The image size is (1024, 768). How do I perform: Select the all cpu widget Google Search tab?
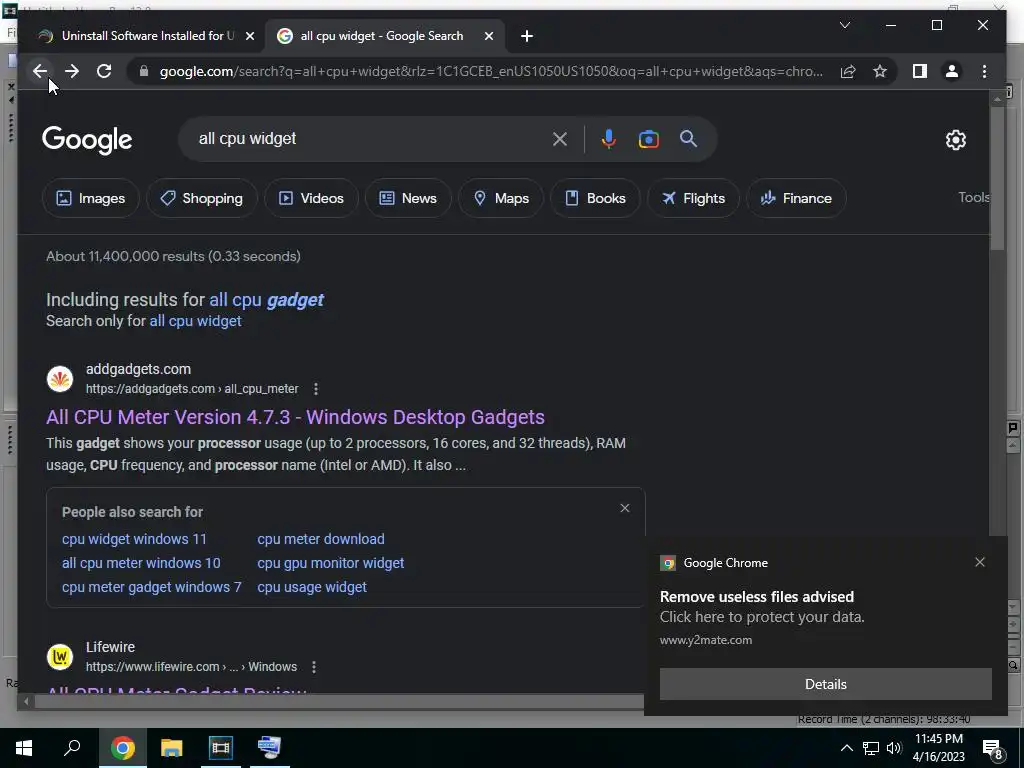[x=384, y=36]
